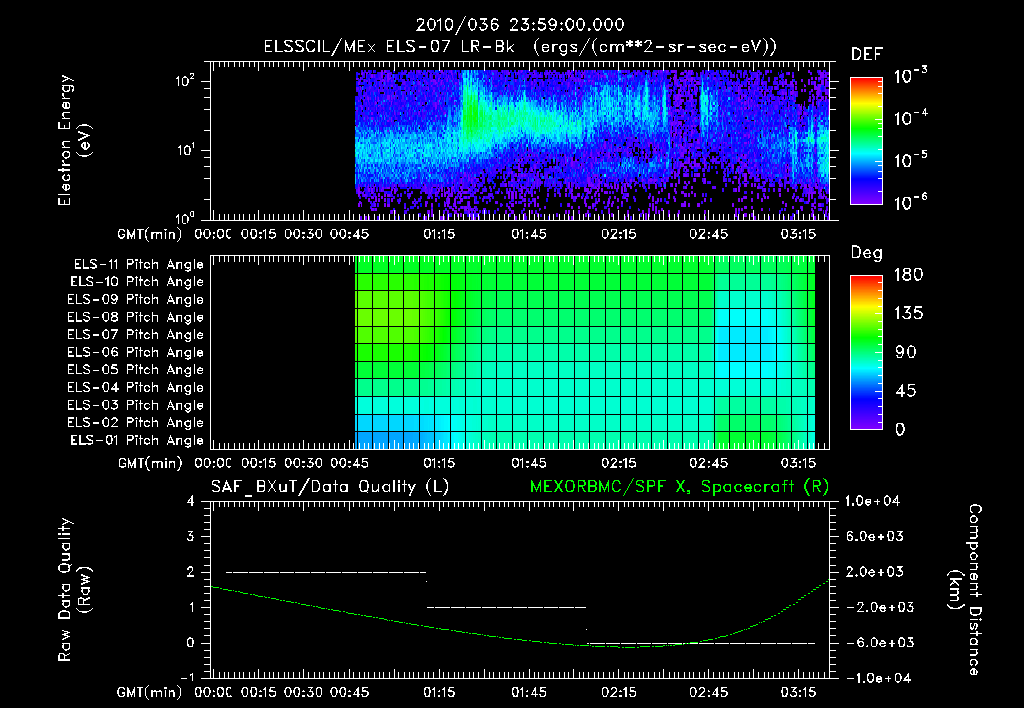
Task: Click the 10^-6 value on the DEF scale
Action: point(910,202)
